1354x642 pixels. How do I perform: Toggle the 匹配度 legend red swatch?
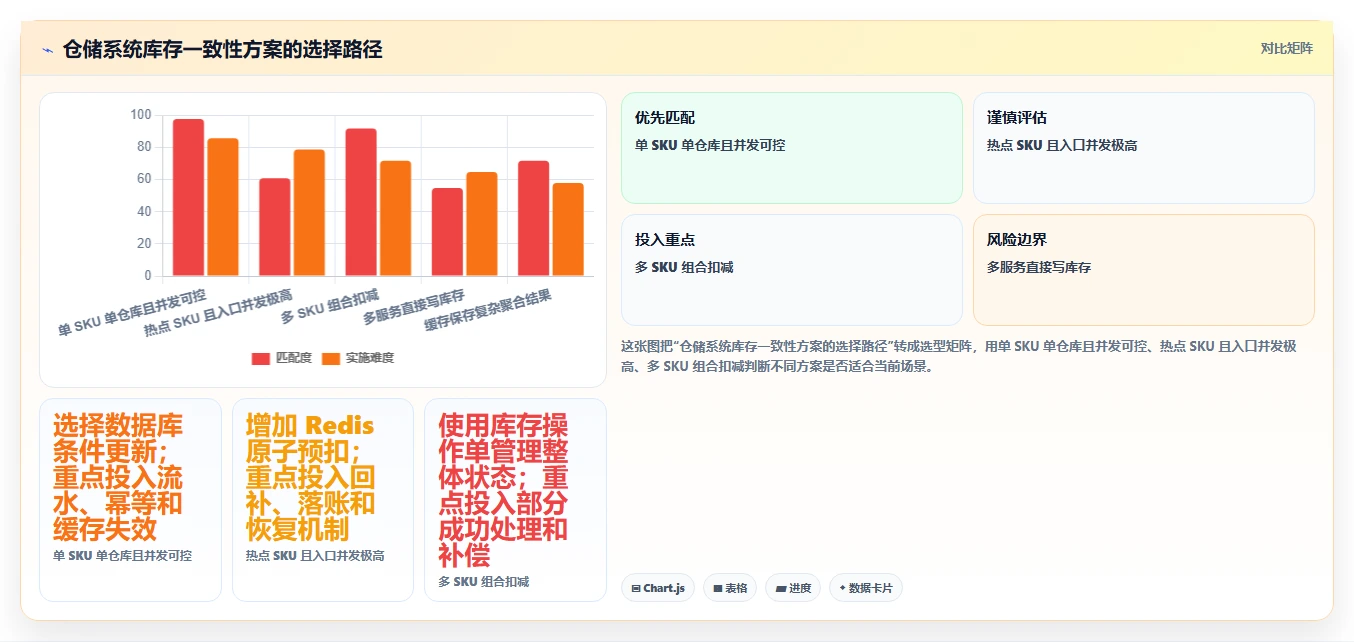click(x=261, y=358)
